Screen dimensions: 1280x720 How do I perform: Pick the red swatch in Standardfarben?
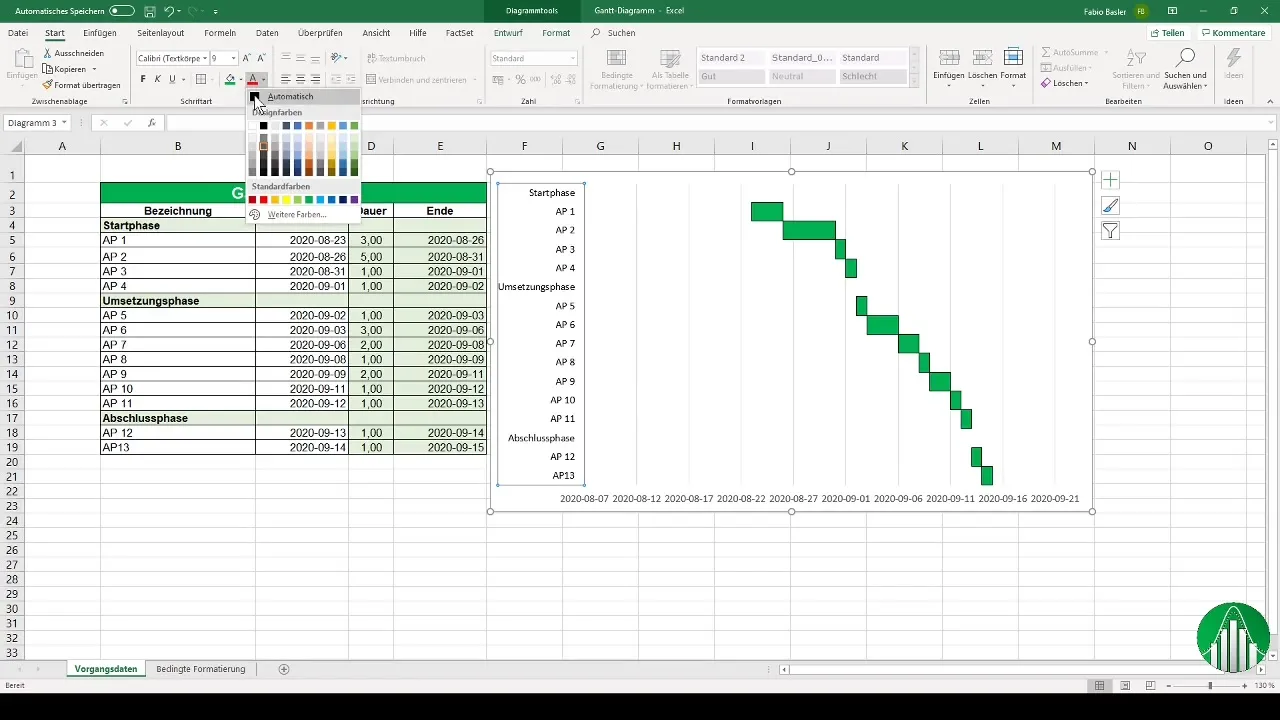[264, 200]
